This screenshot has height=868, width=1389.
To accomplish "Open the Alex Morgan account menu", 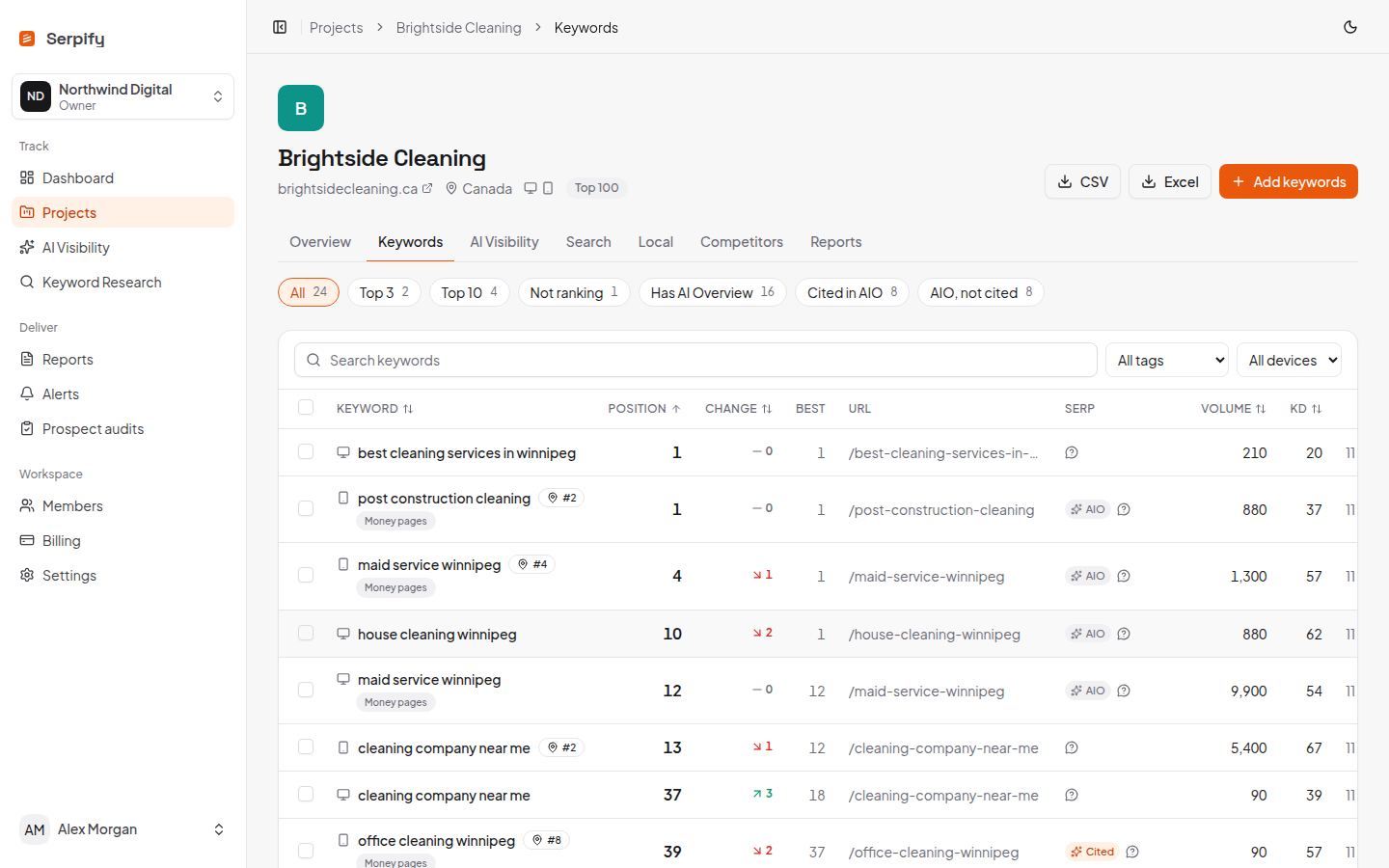I will tap(123, 829).
